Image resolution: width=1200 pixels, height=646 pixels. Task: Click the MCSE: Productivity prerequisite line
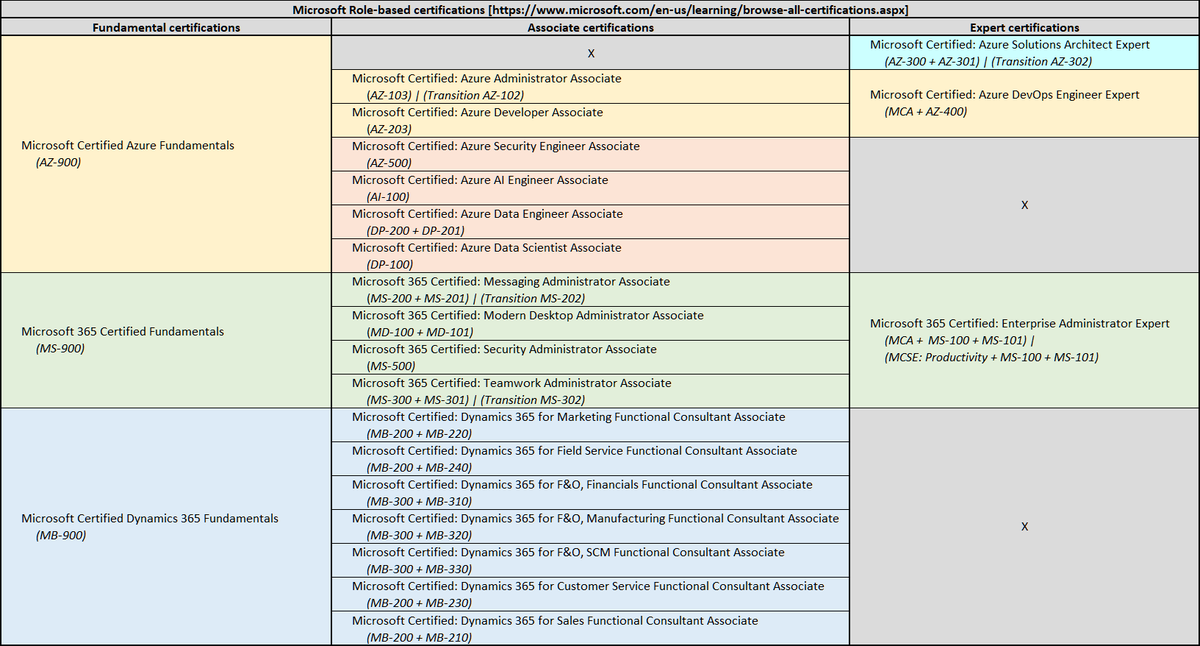click(x=991, y=357)
